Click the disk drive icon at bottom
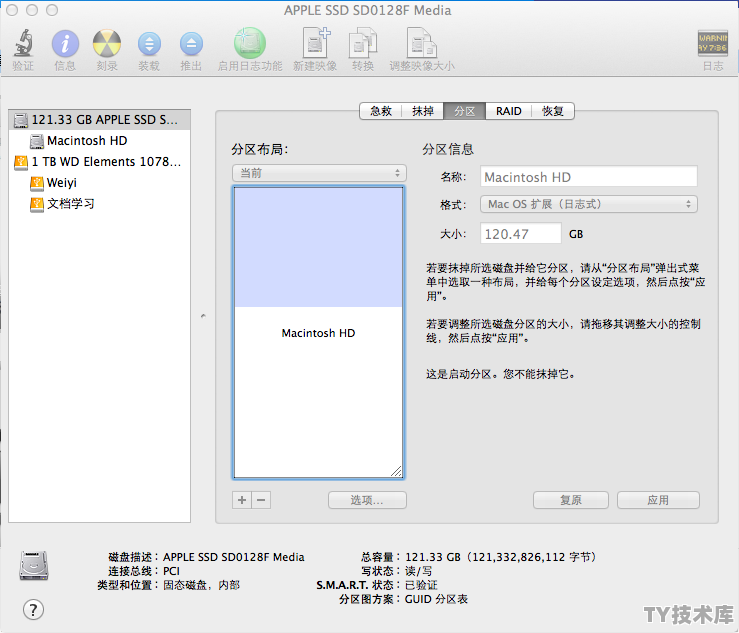 pyautogui.click(x=33, y=566)
